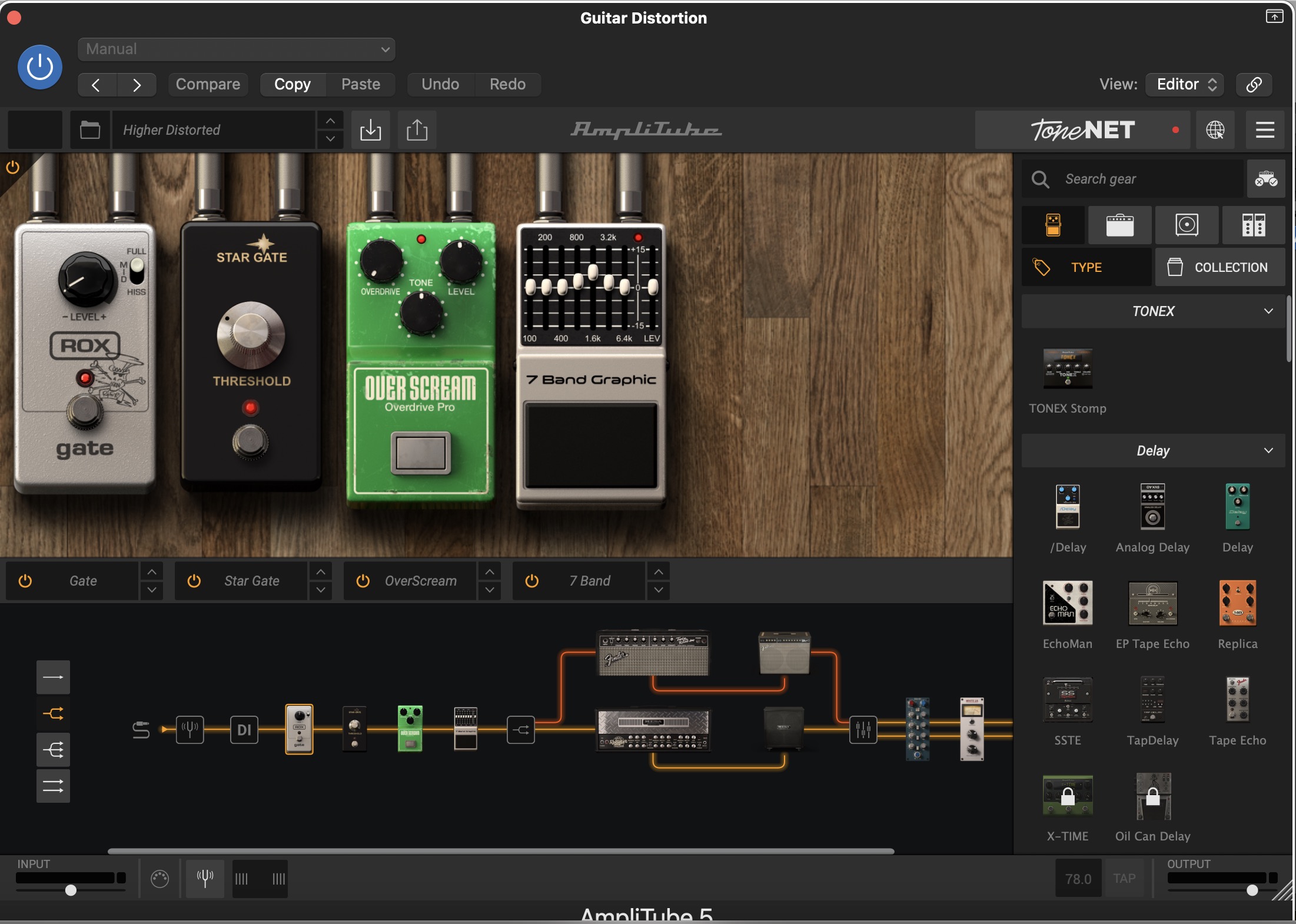
Task: Select the three-way split routing icon
Action: coord(53,750)
